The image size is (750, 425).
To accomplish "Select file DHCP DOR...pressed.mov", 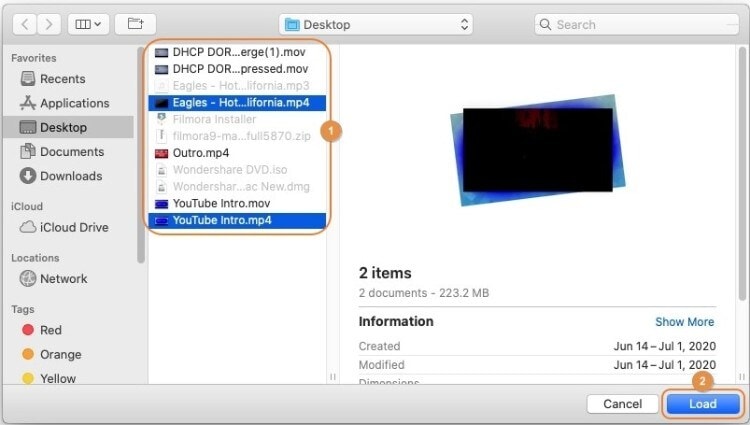I will click(x=237, y=69).
